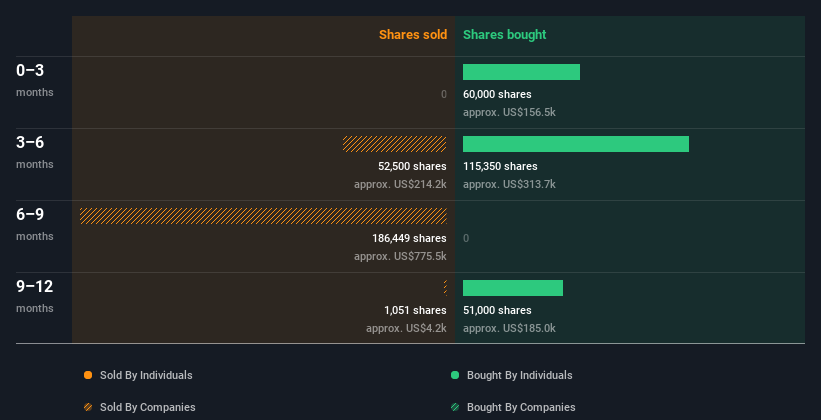Click the green 3–6 months bought bar
Image resolution: width=821 pixels, height=420 pixels.
click(576, 144)
